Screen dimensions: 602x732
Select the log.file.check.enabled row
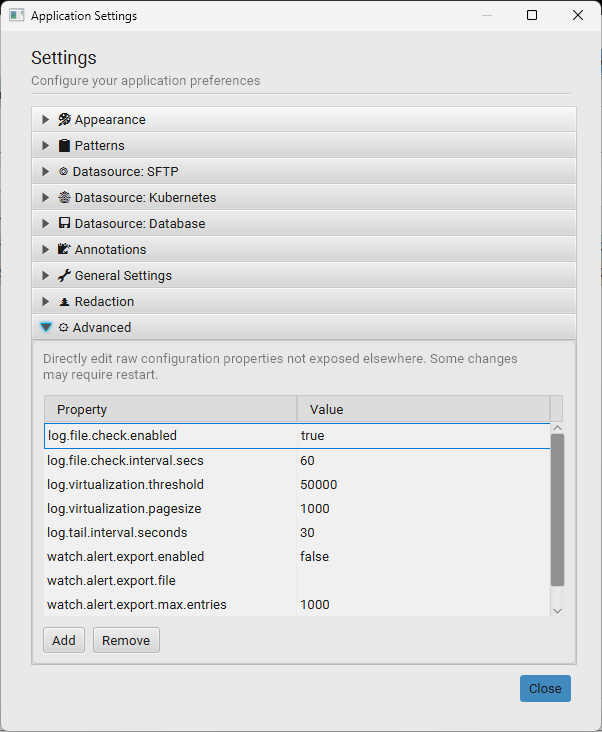tap(297, 436)
